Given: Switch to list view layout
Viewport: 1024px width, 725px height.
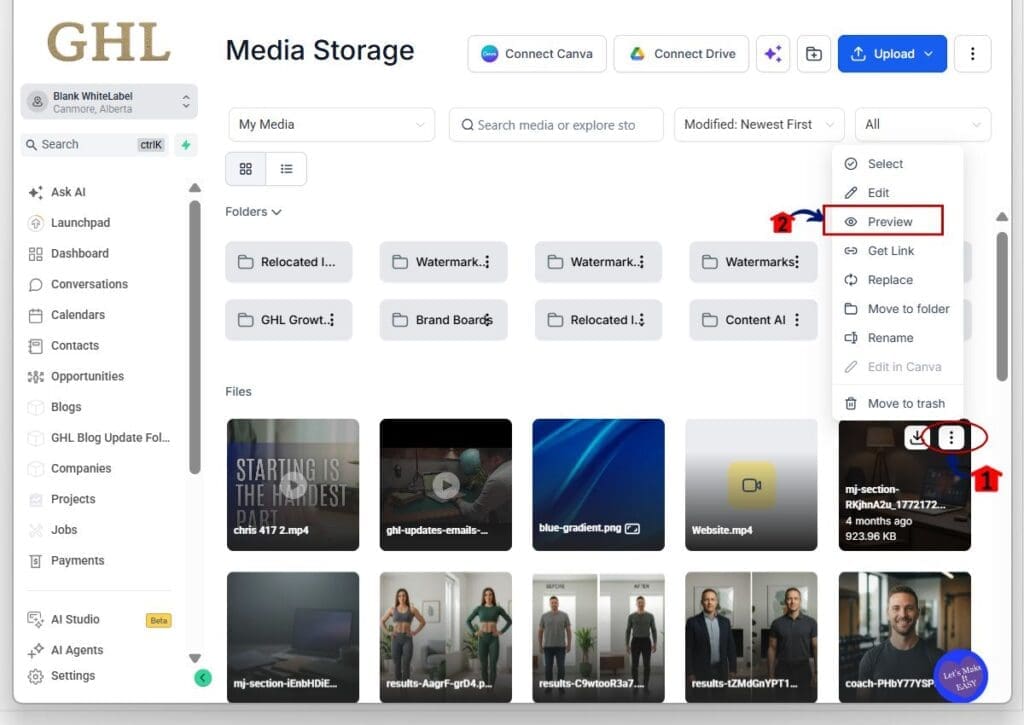Looking at the screenshot, I should [286, 169].
